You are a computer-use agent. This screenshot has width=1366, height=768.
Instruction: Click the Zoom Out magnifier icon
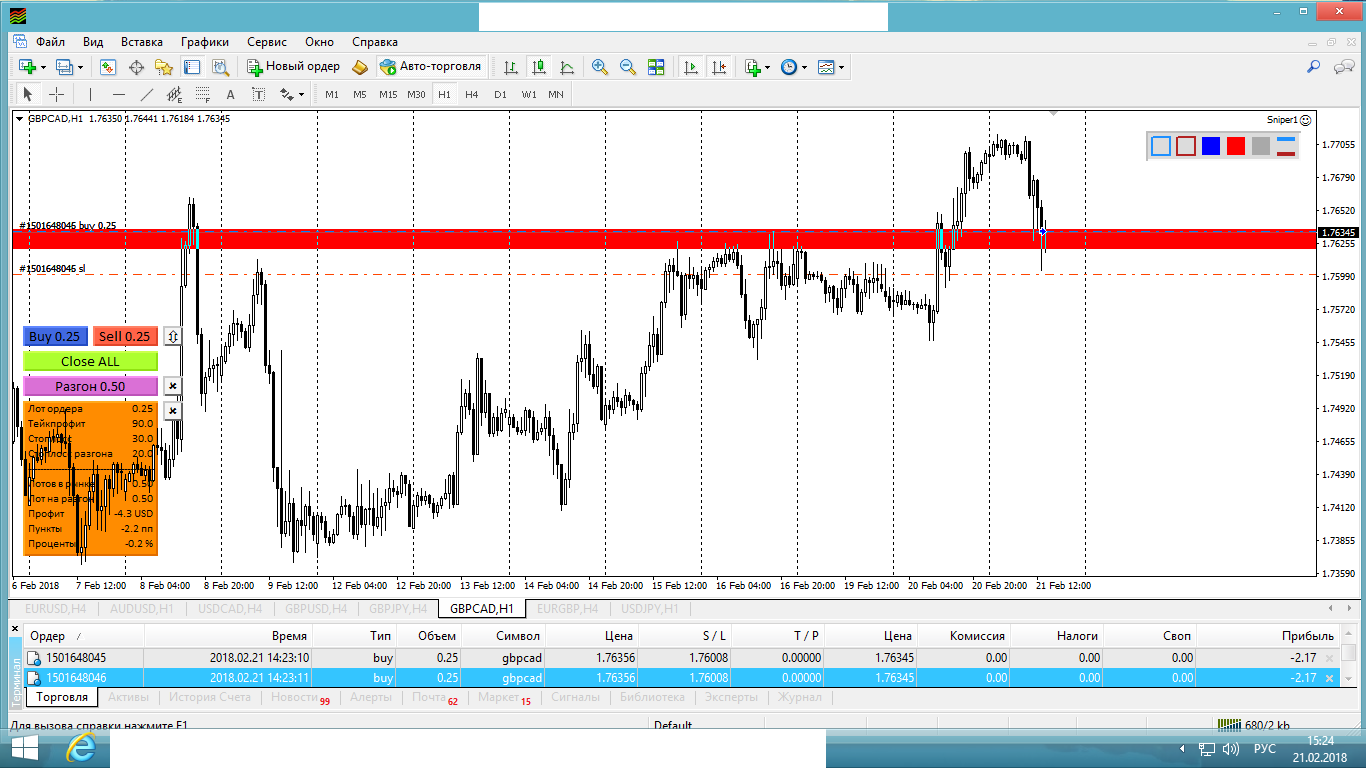coord(628,67)
